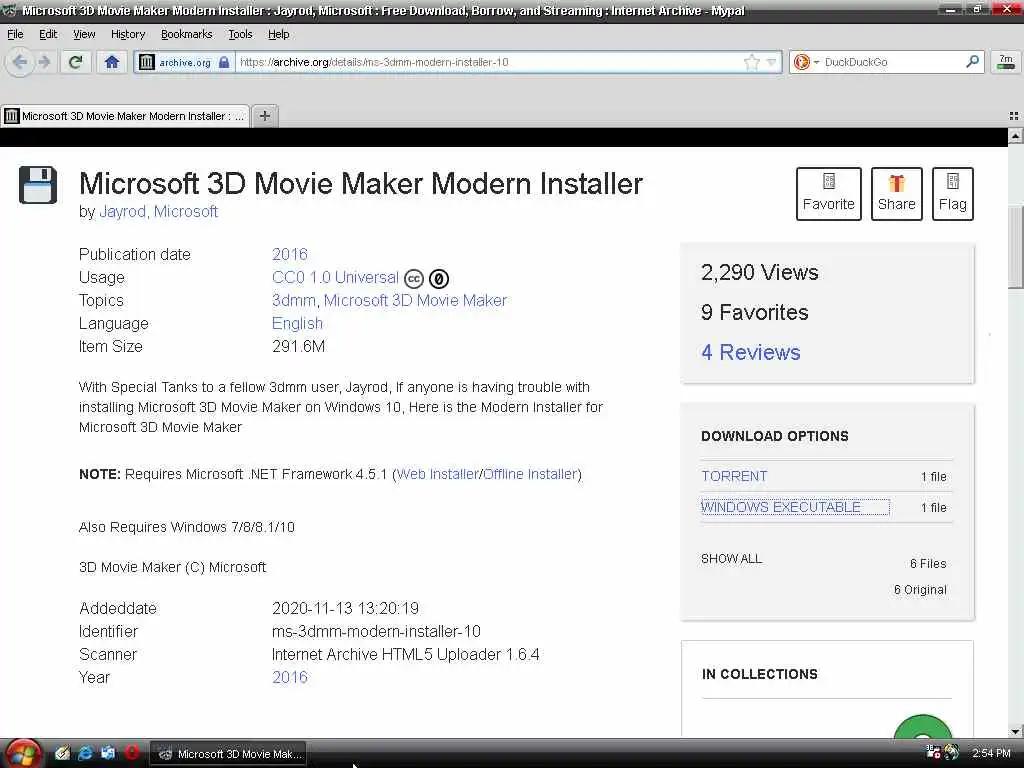Open the Edit menu
This screenshot has height=768, width=1024.
[x=48, y=34]
